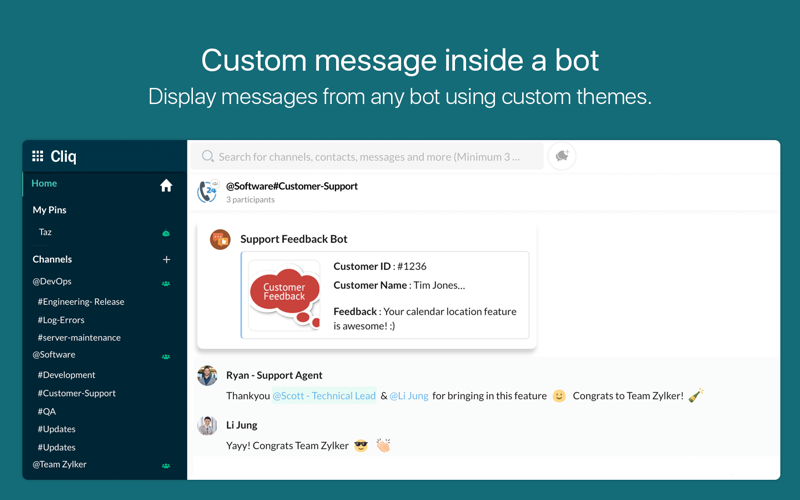Focus the search channels and contacts field

[x=367, y=156]
